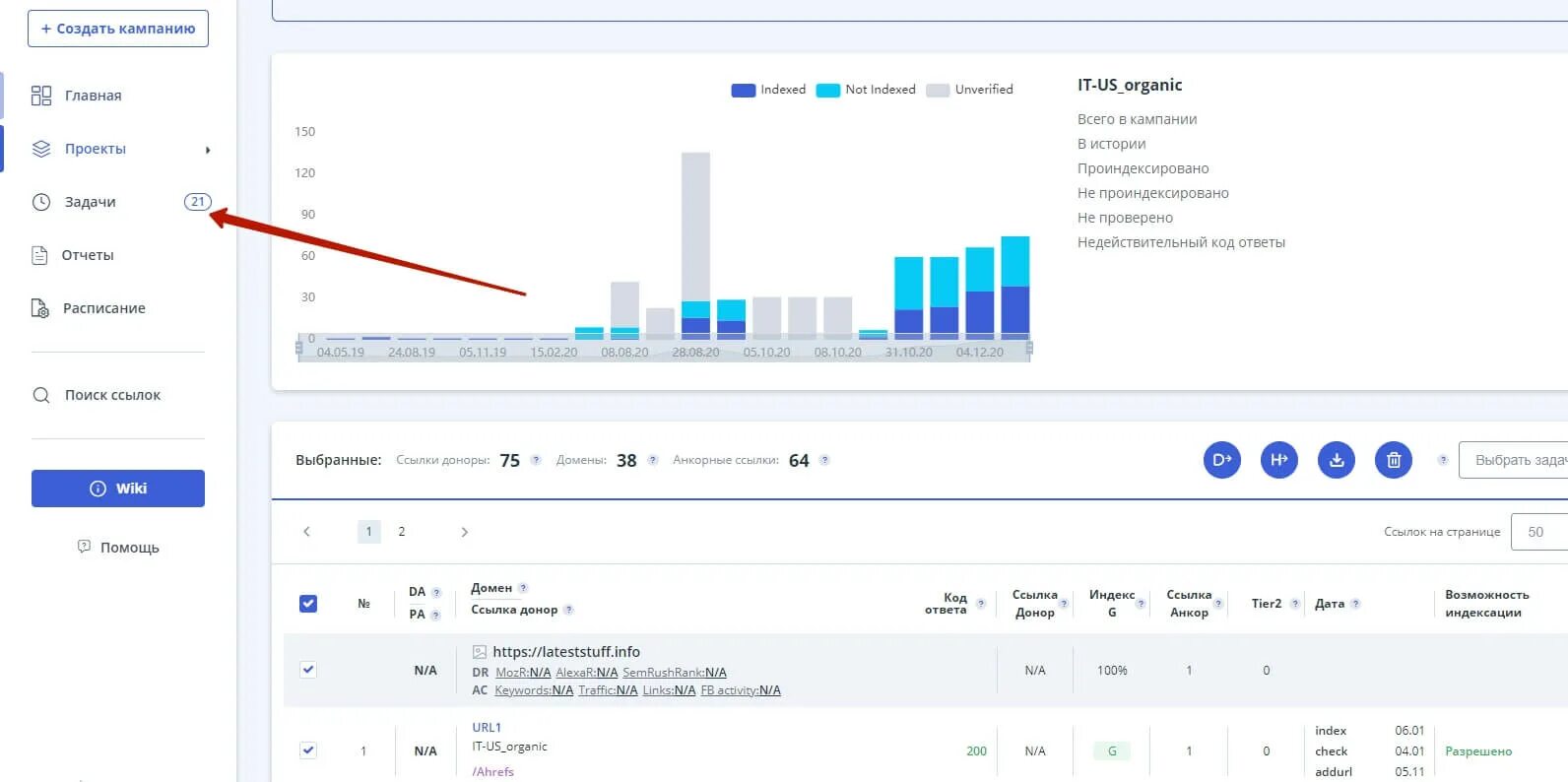Screen dimensions: 1568x782
Task: Toggle Unverified legend swatch
Action: tap(938, 90)
